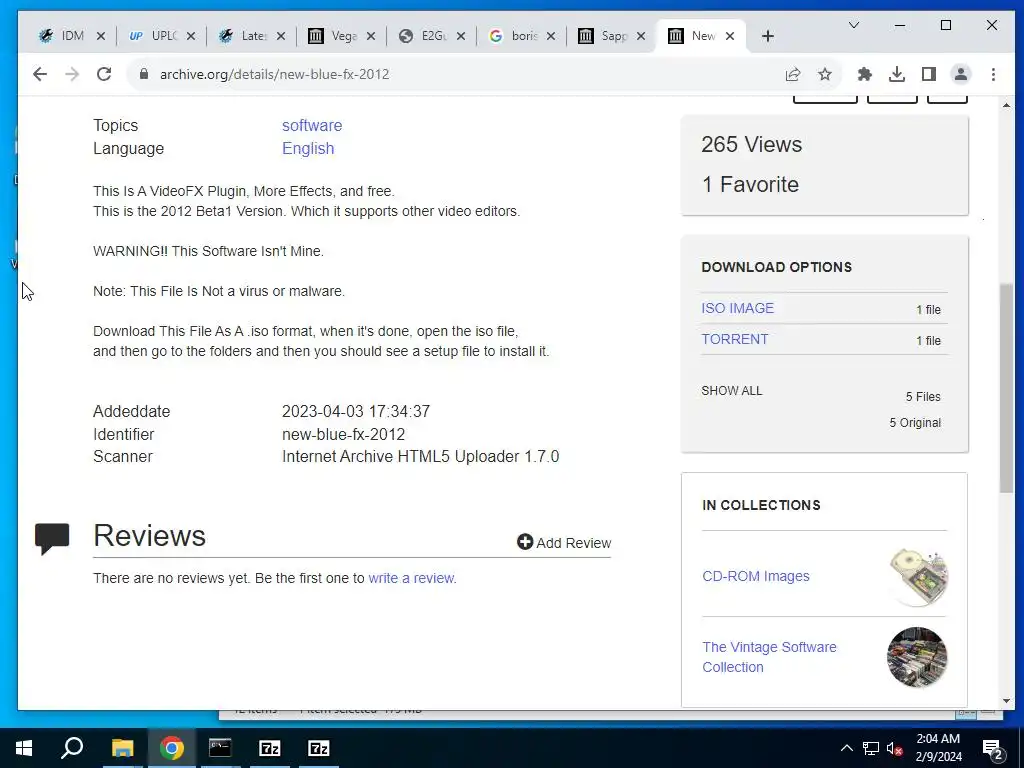1024x768 pixels.
Task: Open Chrome three-dot menu
Action: pos(993,74)
